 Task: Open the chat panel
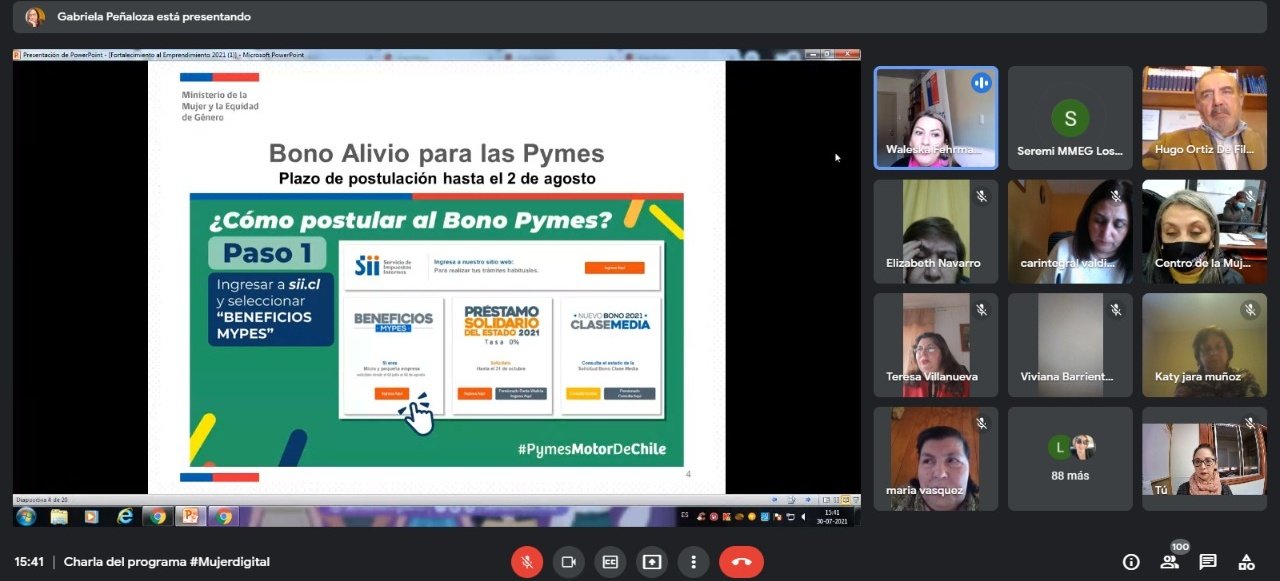click(1208, 562)
